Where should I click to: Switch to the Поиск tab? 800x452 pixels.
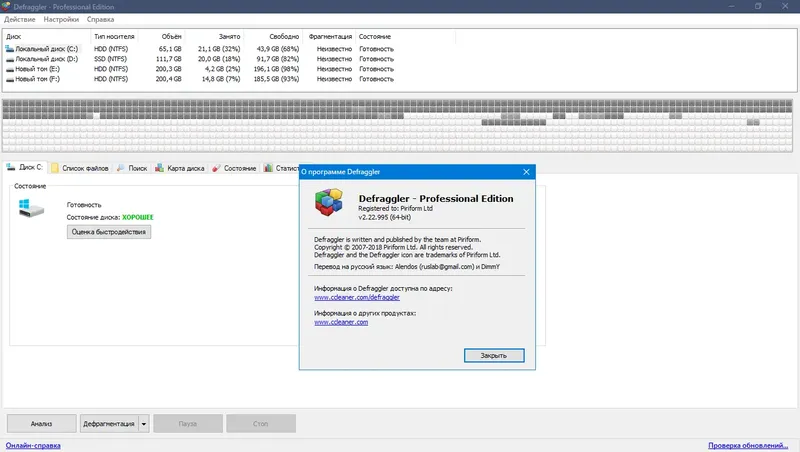[x=132, y=168]
